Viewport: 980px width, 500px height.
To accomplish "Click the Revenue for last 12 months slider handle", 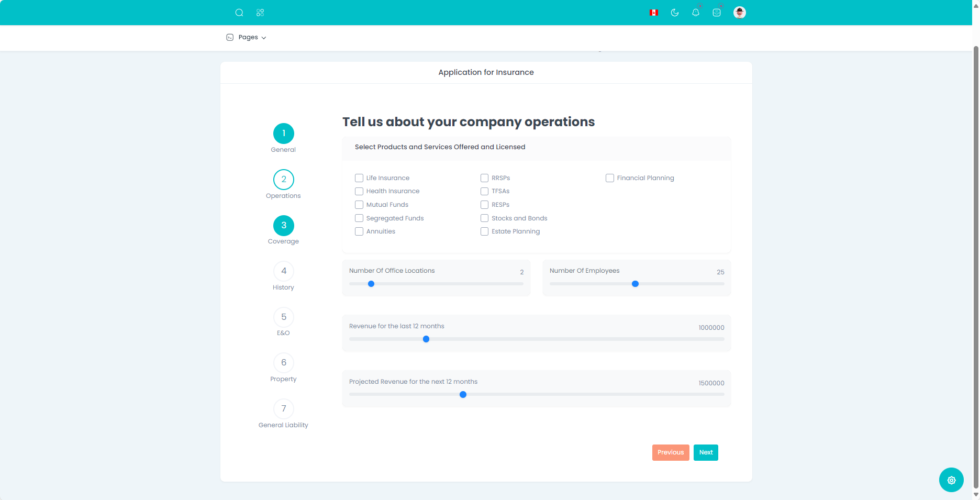I will click(426, 339).
